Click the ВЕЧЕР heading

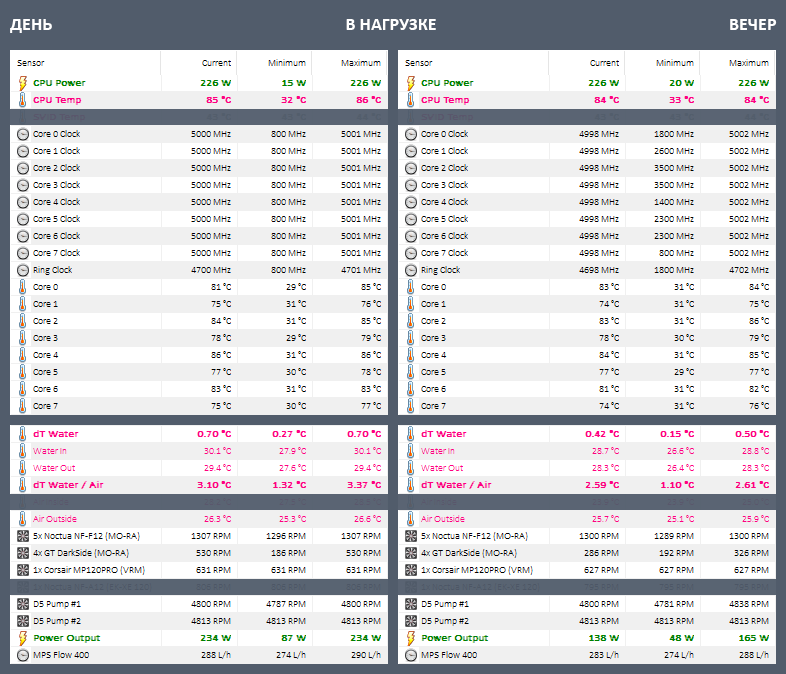pos(752,25)
